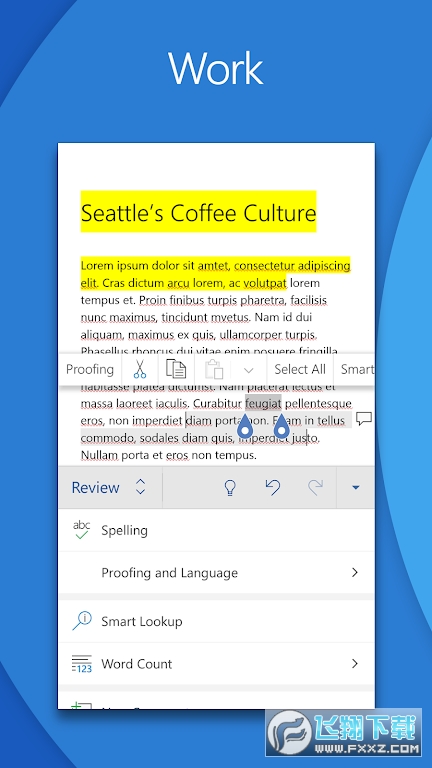
Task: Tap the left selection handle
Action: click(245, 427)
